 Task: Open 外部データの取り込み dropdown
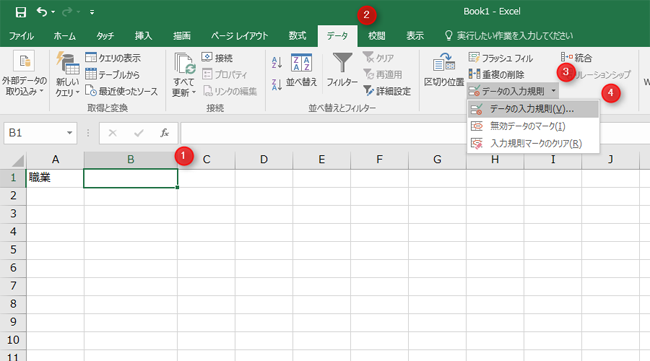(x=24, y=74)
